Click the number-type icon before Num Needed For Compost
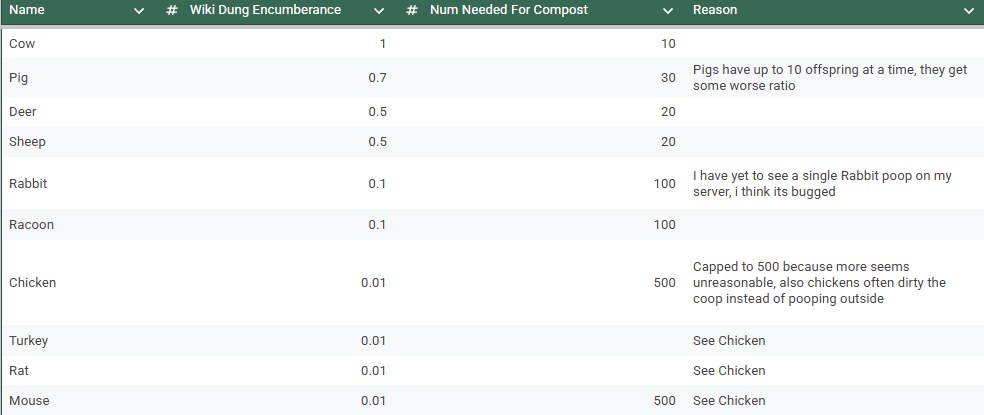Screen dimensions: 984x415 tap(412, 10)
